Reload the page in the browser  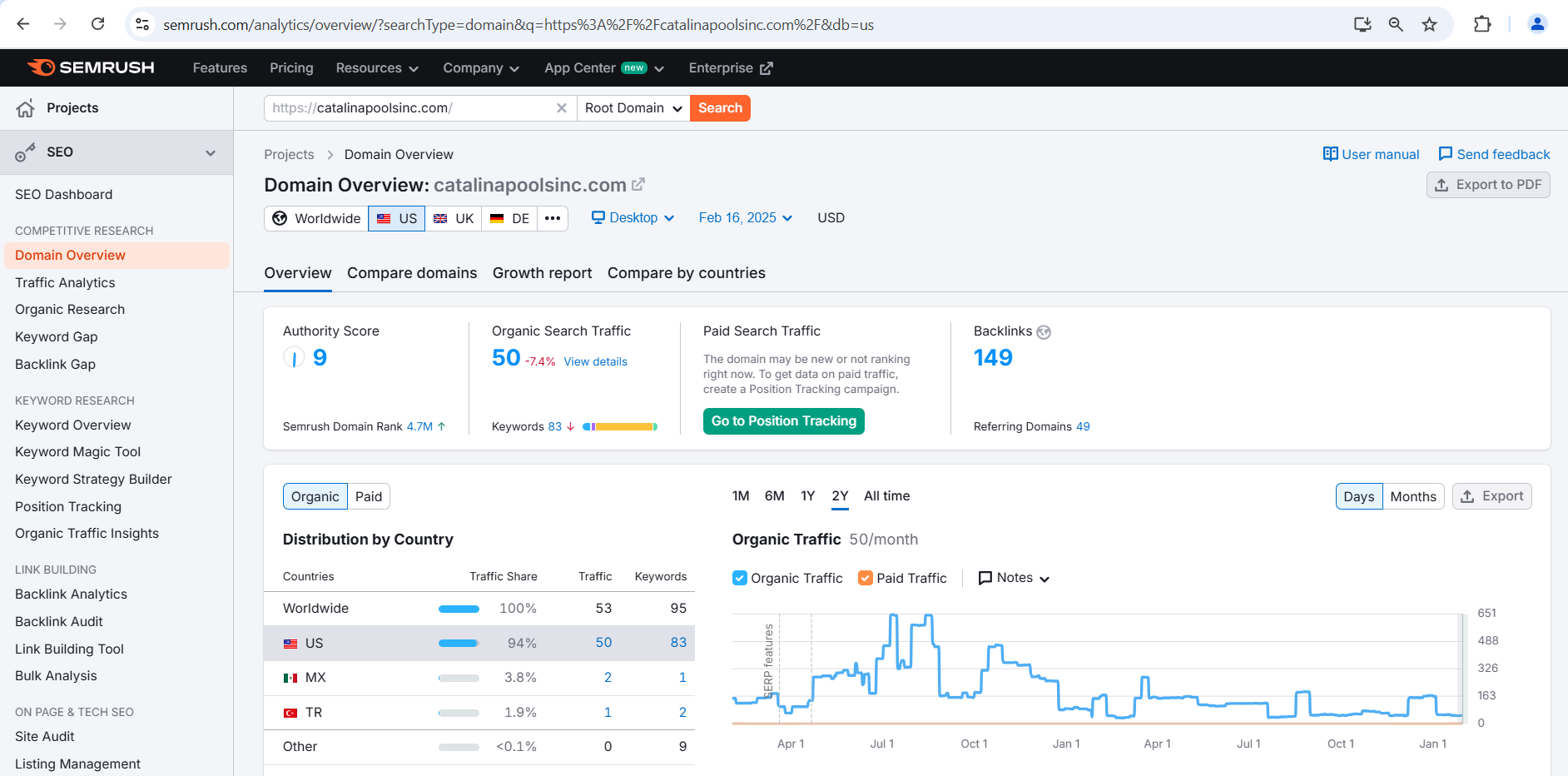pyautogui.click(x=97, y=24)
